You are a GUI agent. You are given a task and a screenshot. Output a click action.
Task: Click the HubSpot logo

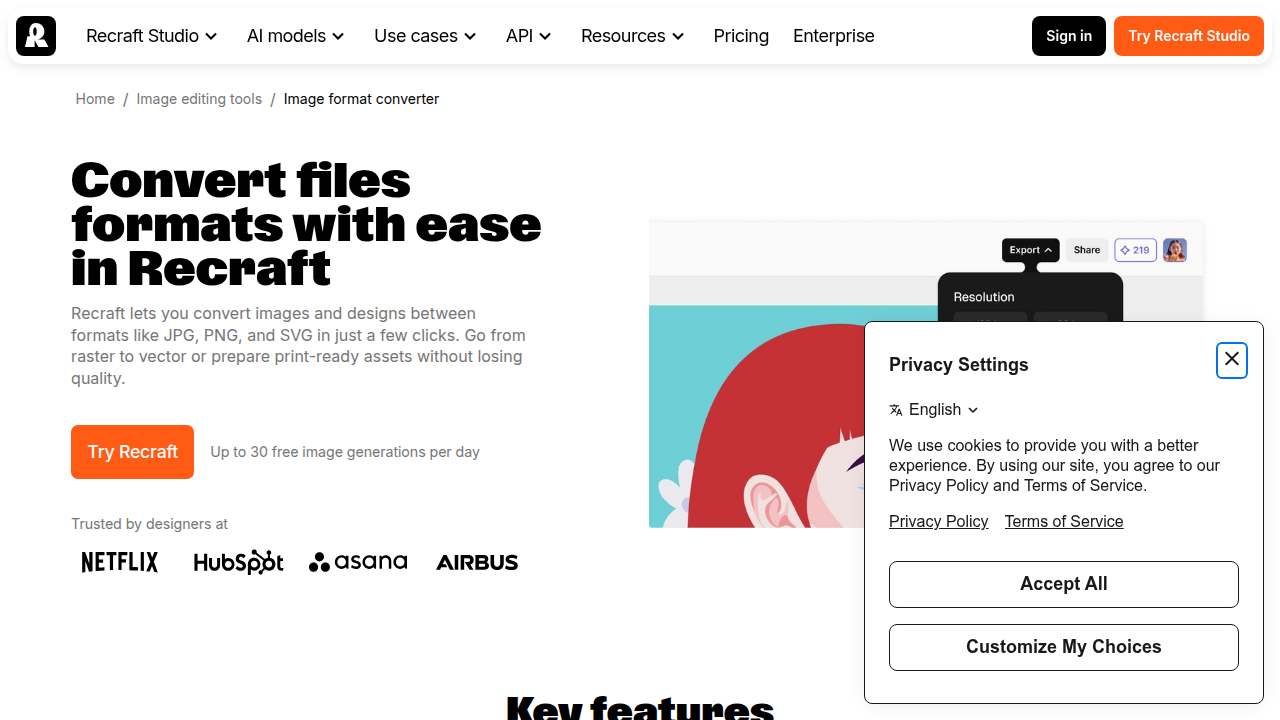(238, 562)
